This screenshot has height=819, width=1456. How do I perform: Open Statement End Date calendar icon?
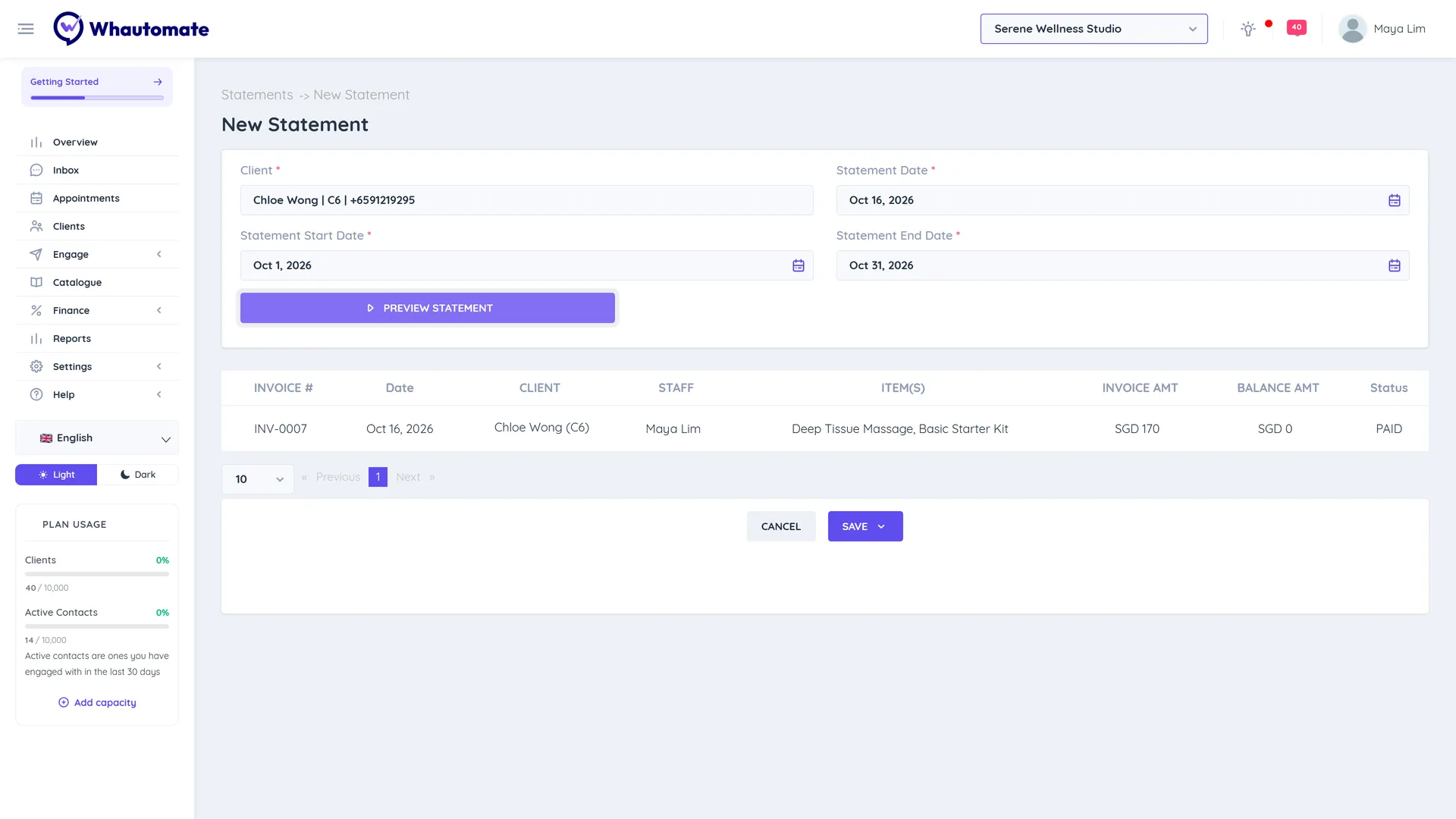tap(1394, 265)
